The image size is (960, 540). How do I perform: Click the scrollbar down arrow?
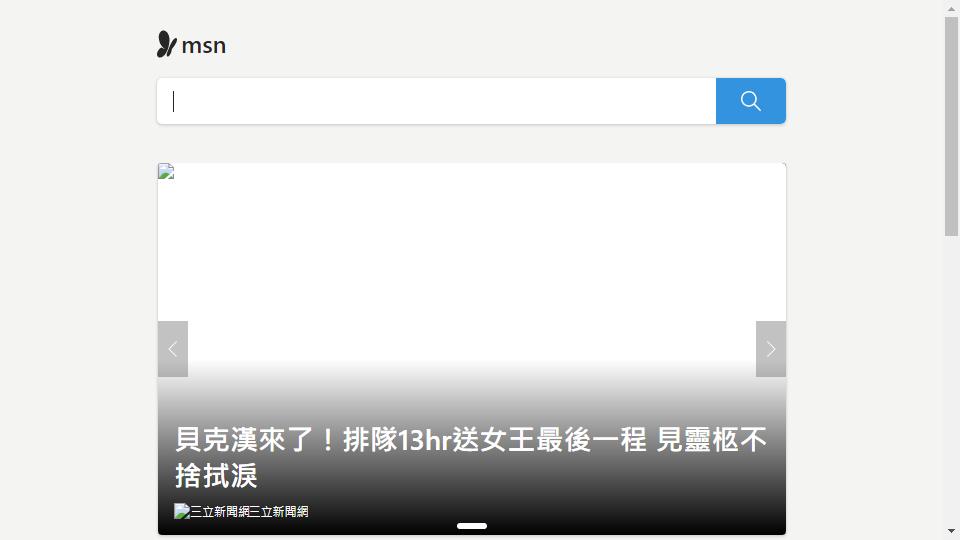pos(951,531)
